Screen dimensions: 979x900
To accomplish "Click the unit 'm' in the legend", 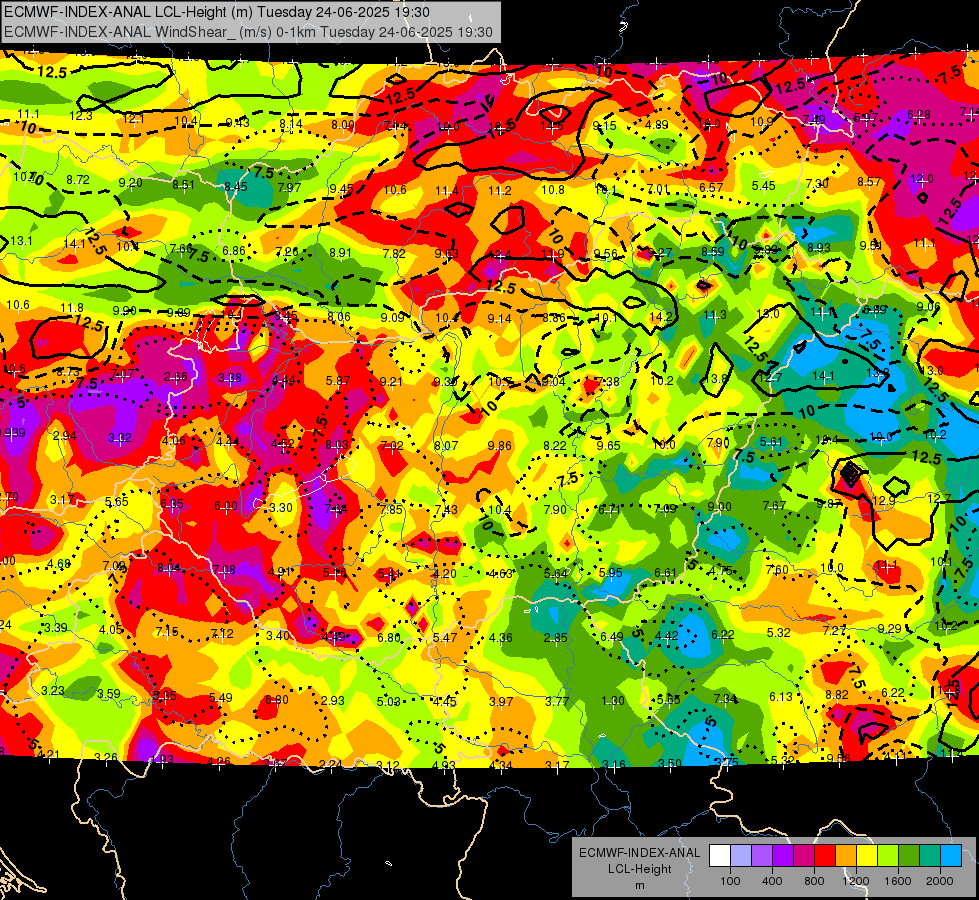I will tap(639, 885).
